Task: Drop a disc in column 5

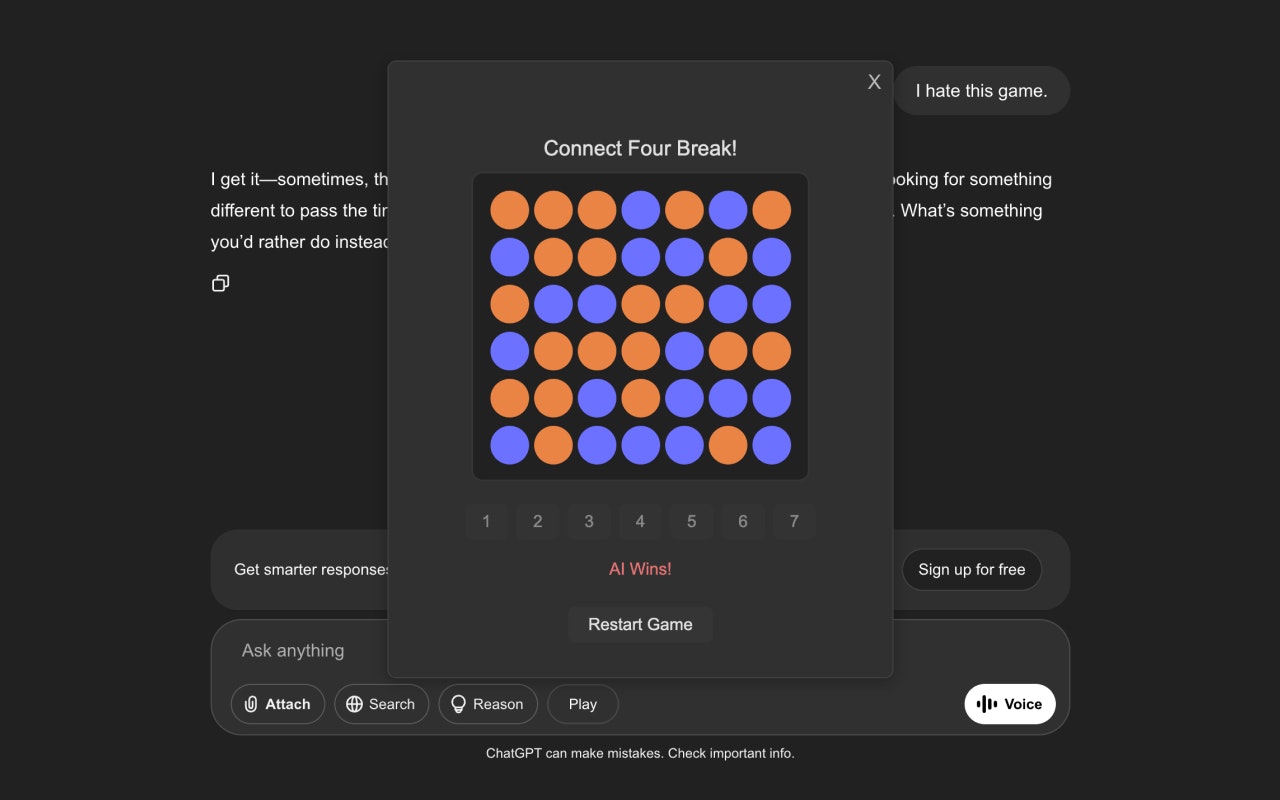Action: (691, 521)
